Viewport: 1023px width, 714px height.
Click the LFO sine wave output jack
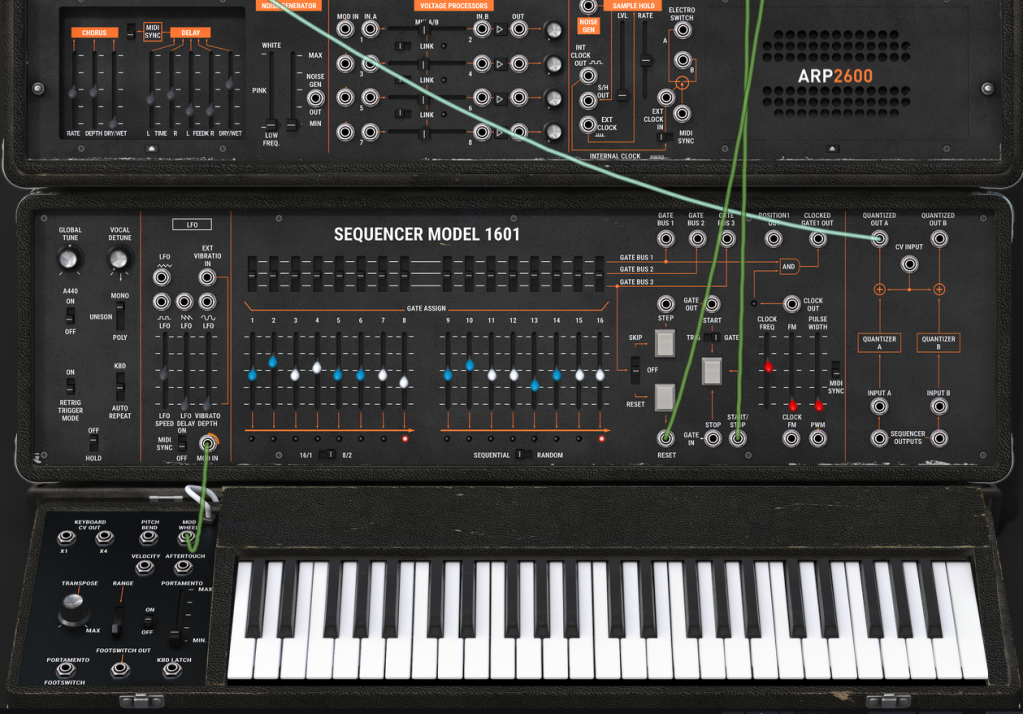click(207, 302)
